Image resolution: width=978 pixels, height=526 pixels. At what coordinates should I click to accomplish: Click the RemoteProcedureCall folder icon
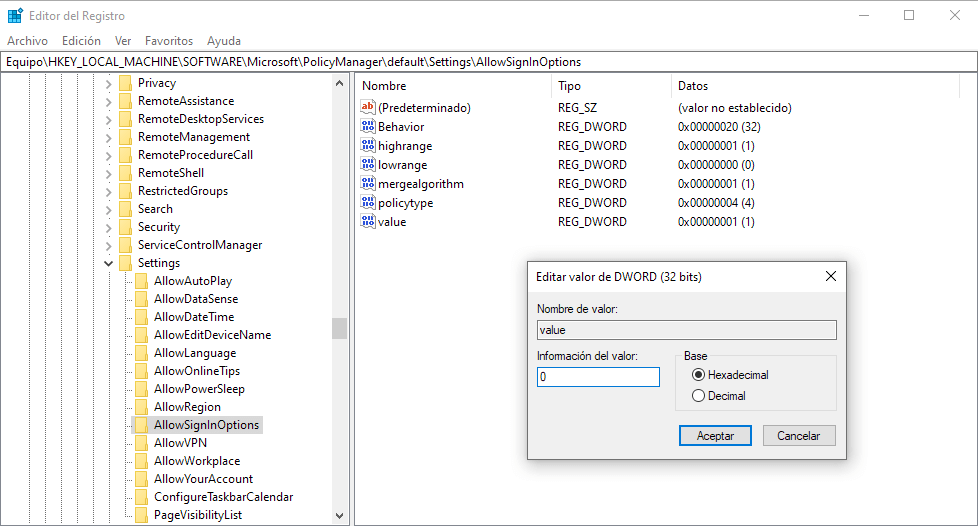coord(125,155)
